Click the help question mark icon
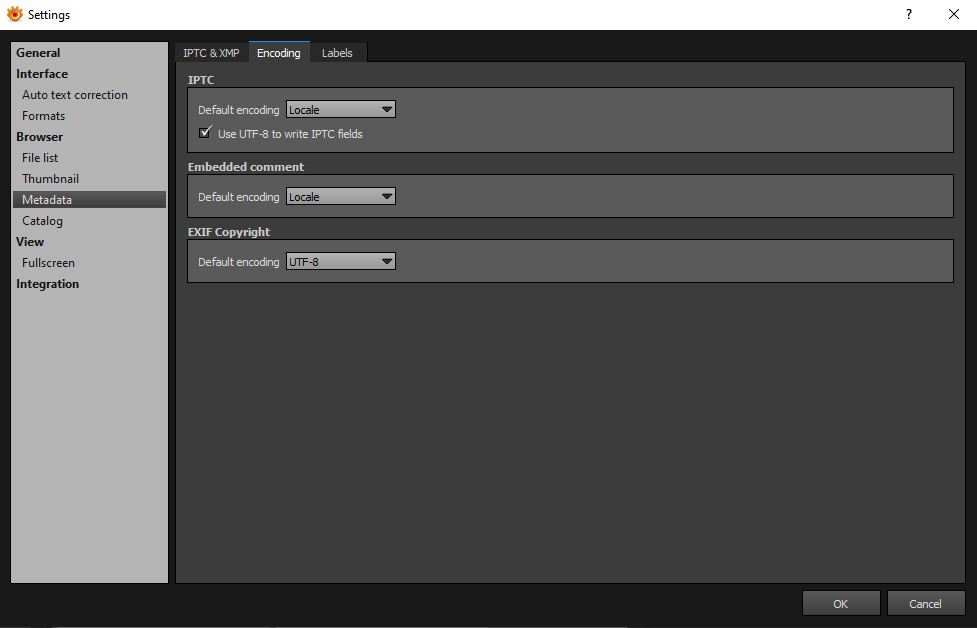Image resolution: width=977 pixels, height=628 pixels. pyautogui.click(x=908, y=14)
